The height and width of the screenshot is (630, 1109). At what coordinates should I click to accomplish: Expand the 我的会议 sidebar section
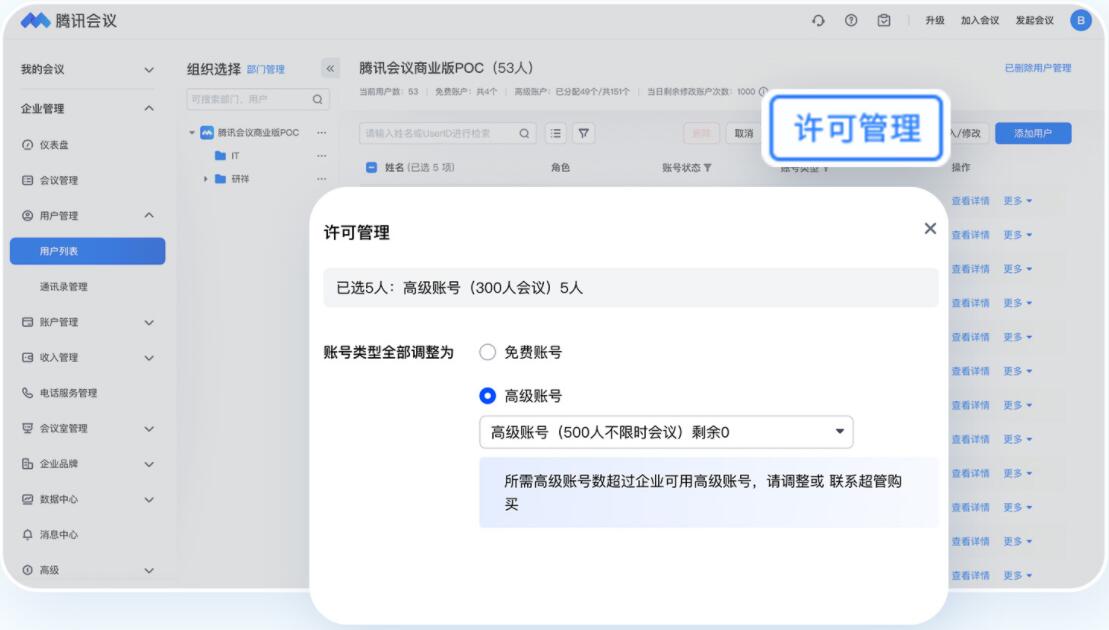(x=149, y=70)
